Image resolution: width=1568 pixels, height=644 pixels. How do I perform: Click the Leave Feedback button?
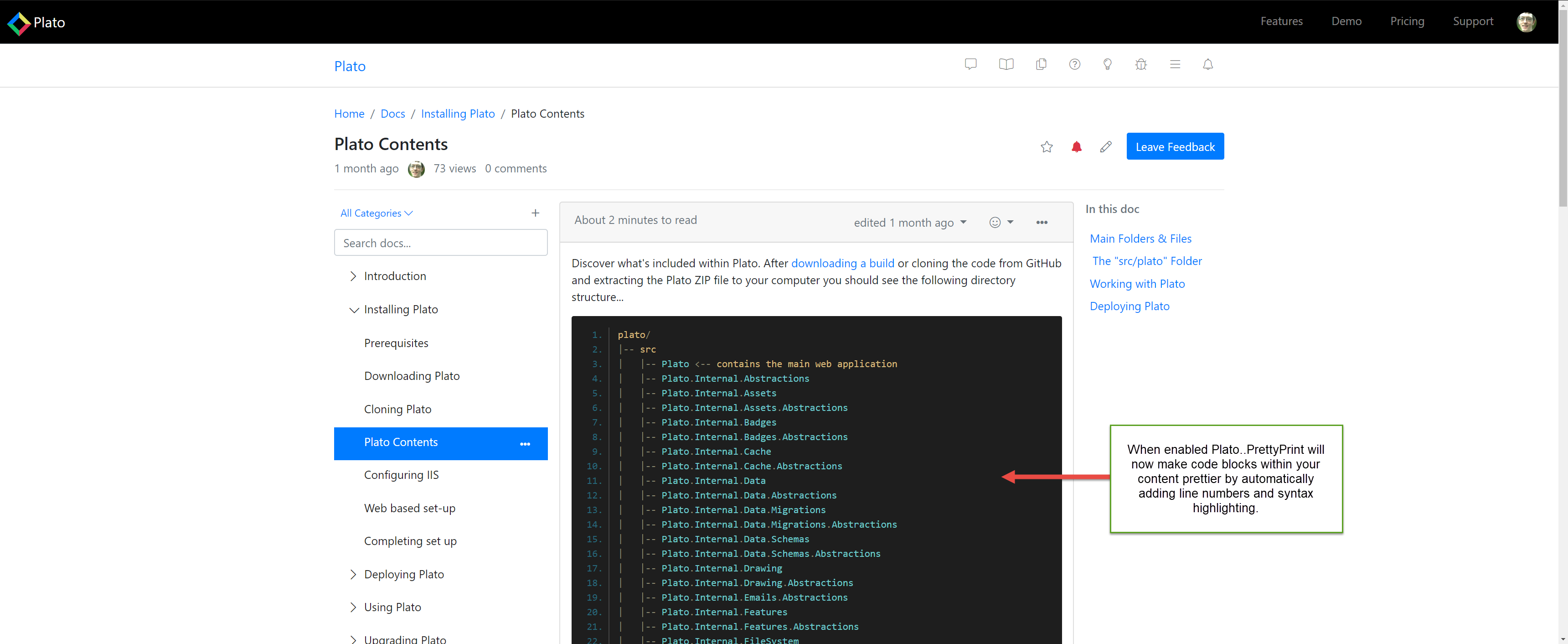pyautogui.click(x=1175, y=146)
